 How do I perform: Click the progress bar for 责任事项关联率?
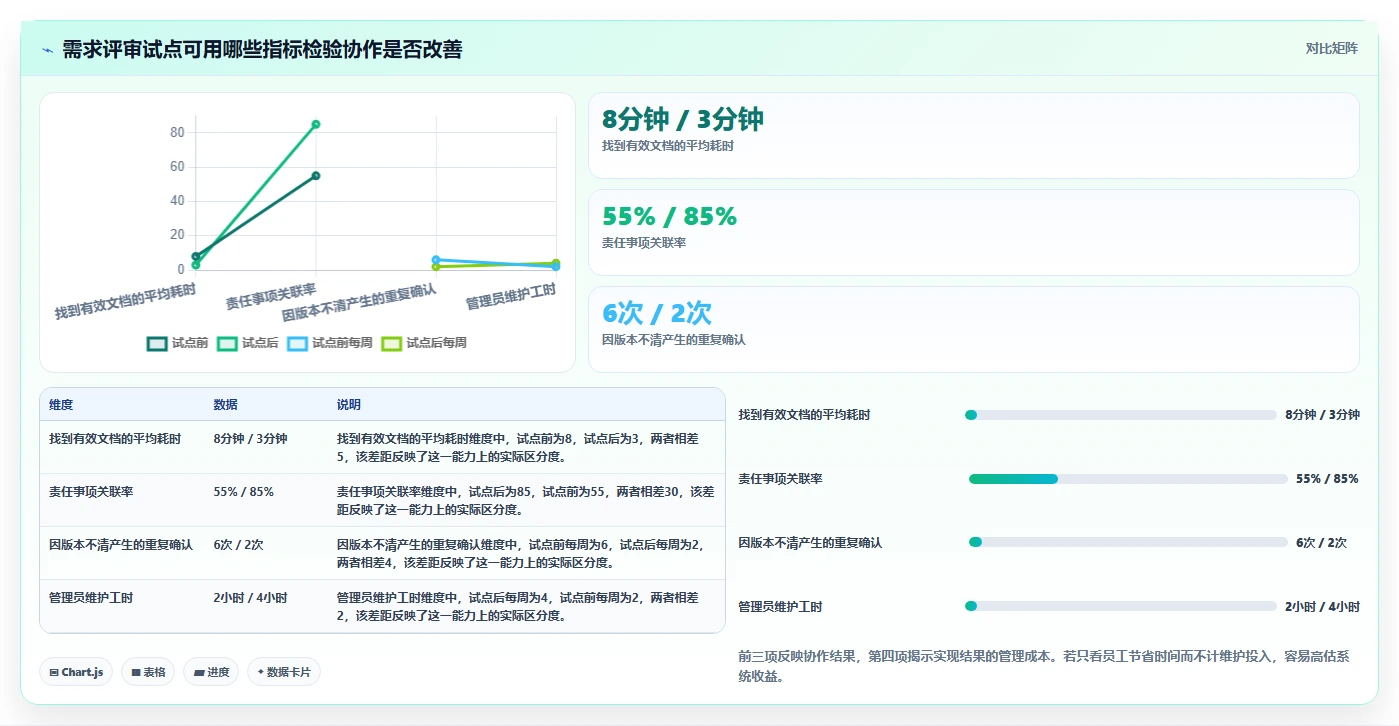coord(1128,479)
